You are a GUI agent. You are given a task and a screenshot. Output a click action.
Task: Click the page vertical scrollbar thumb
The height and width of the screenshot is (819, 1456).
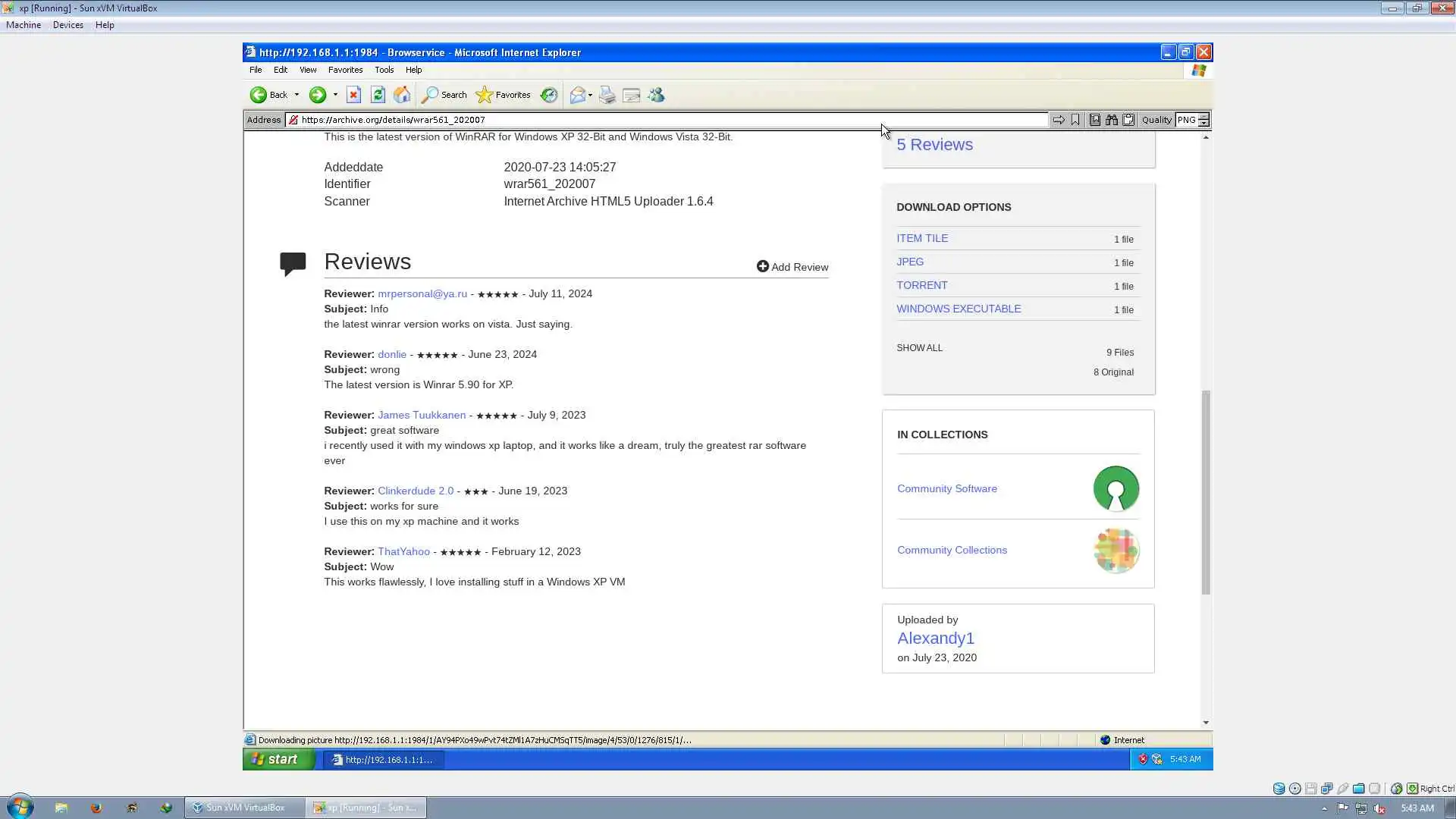pos(1206,493)
